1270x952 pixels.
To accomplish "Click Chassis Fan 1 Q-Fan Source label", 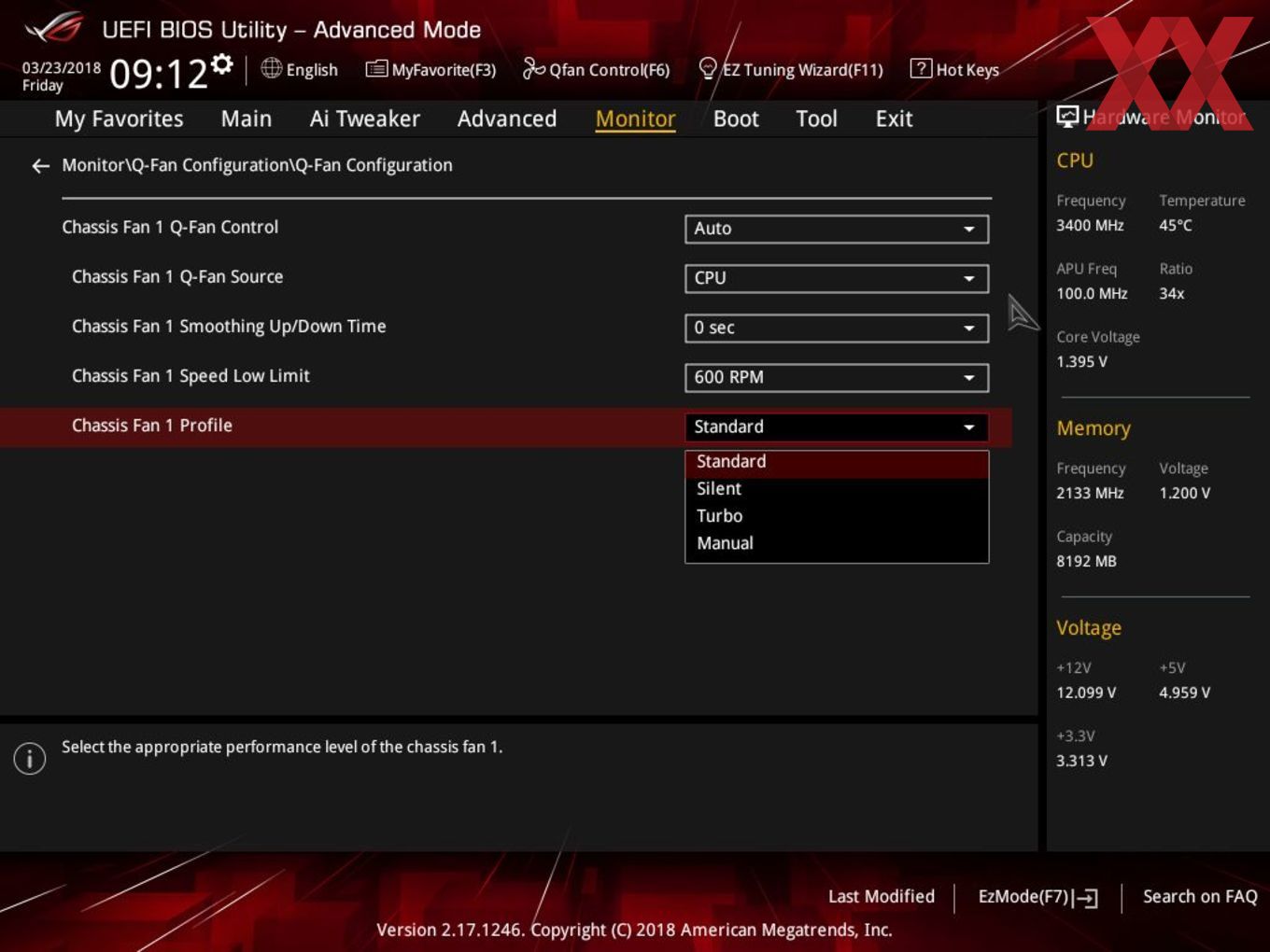I will [x=177, y=277].
